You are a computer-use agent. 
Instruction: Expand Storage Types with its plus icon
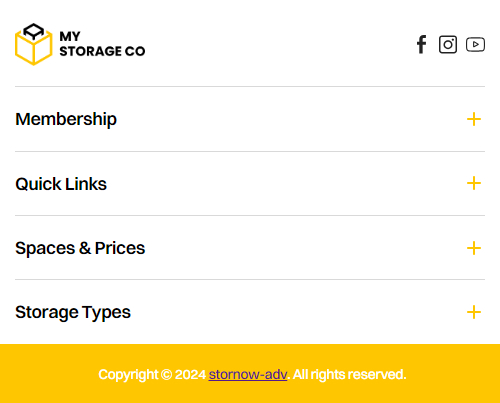pos(474,312)
